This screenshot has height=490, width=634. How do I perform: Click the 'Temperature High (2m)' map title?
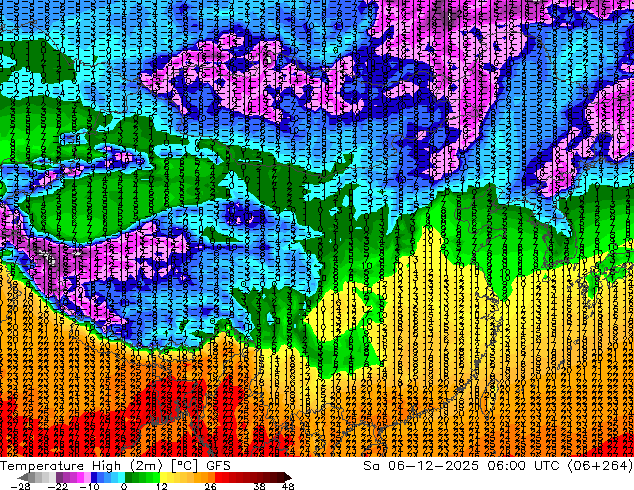(x=81, y=466)
